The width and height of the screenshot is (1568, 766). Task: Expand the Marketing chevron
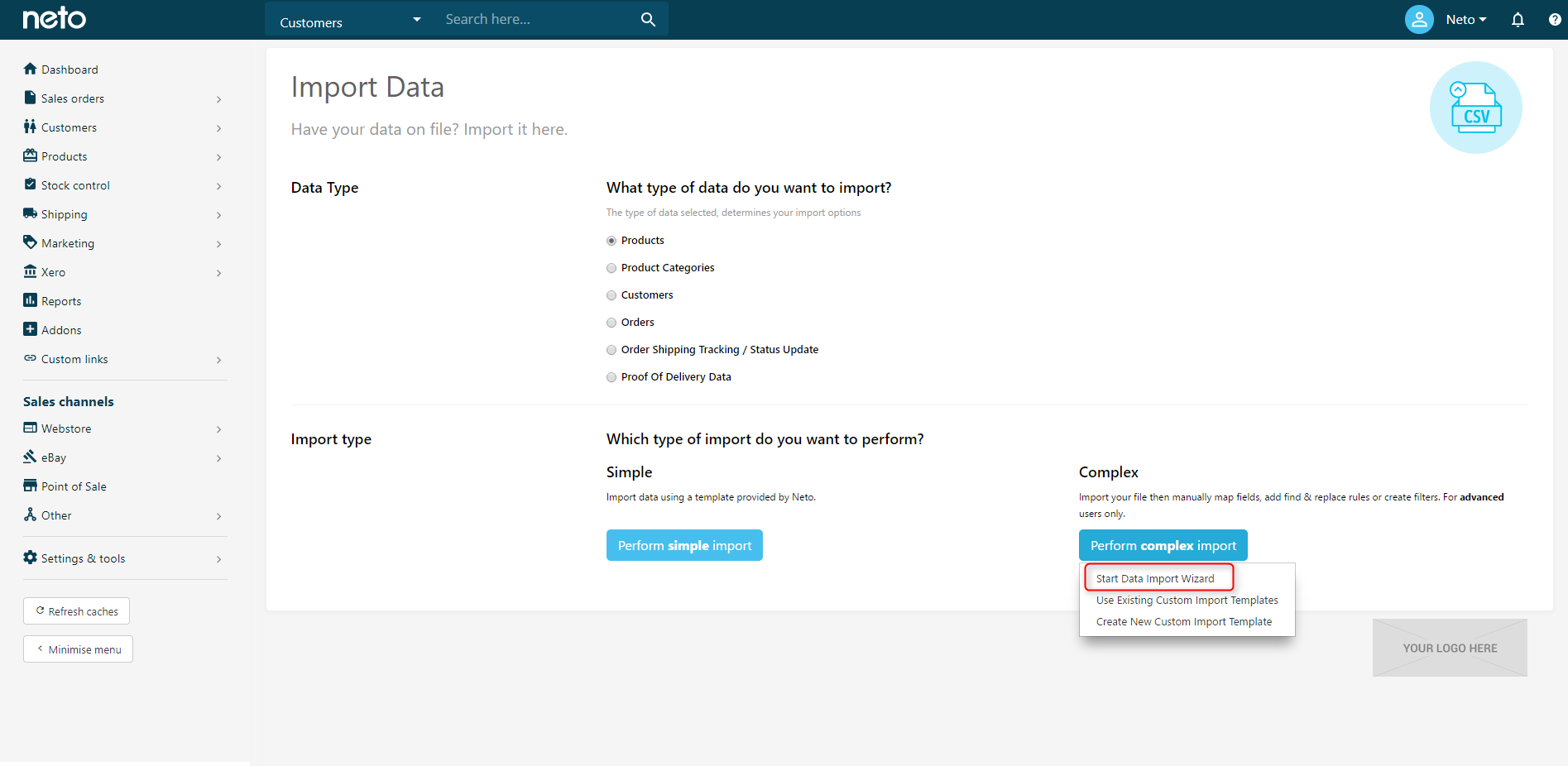click(x=218, y=244)
